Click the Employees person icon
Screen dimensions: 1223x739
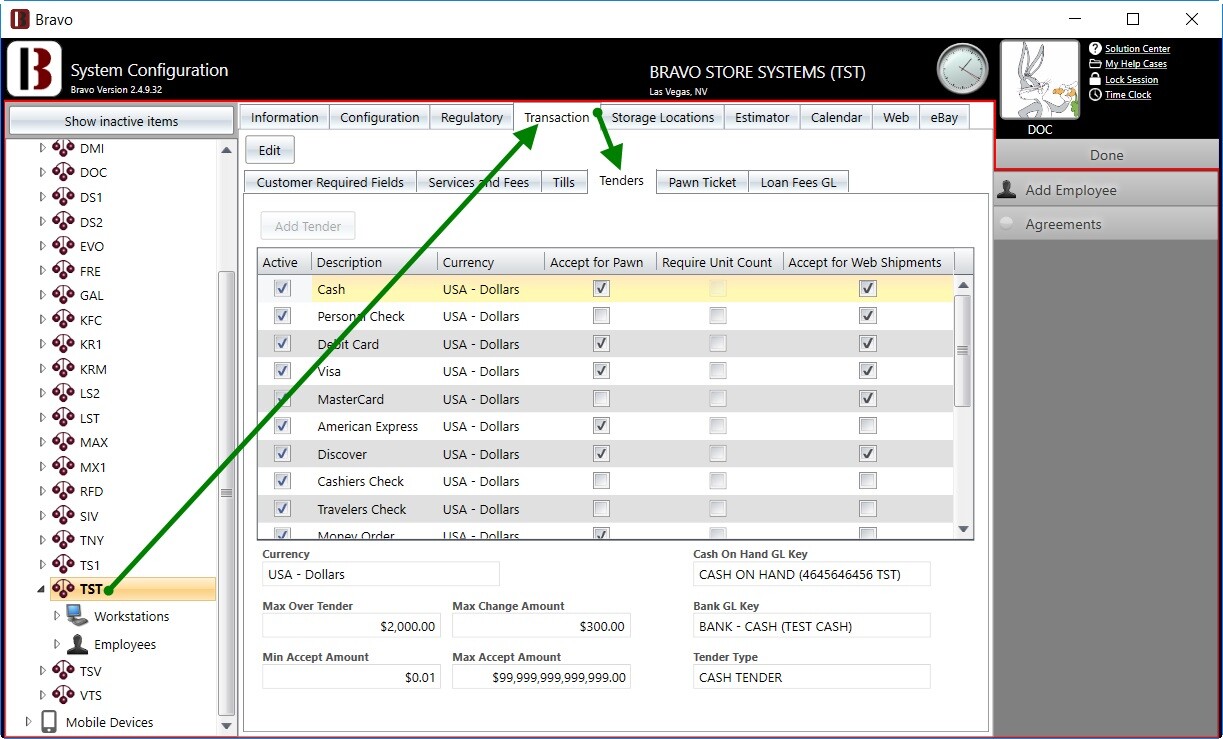[x=77, y=644]
